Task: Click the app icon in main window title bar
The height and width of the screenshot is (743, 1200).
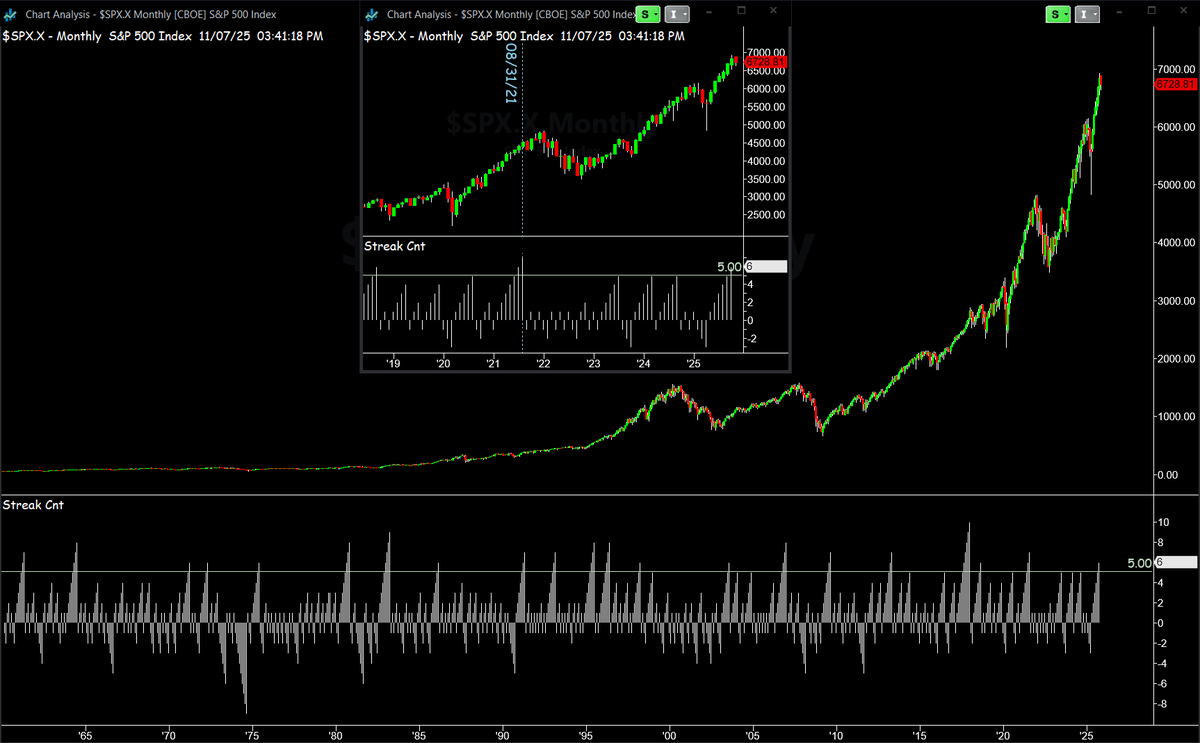Action: (x=11, y=15)
